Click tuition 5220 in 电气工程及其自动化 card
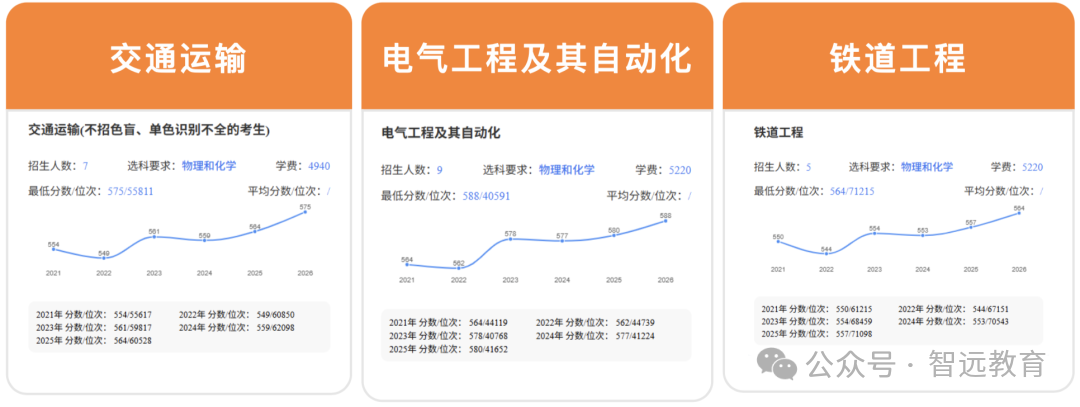The width and height of the screenshot is (1080, 407). (680, 171)
